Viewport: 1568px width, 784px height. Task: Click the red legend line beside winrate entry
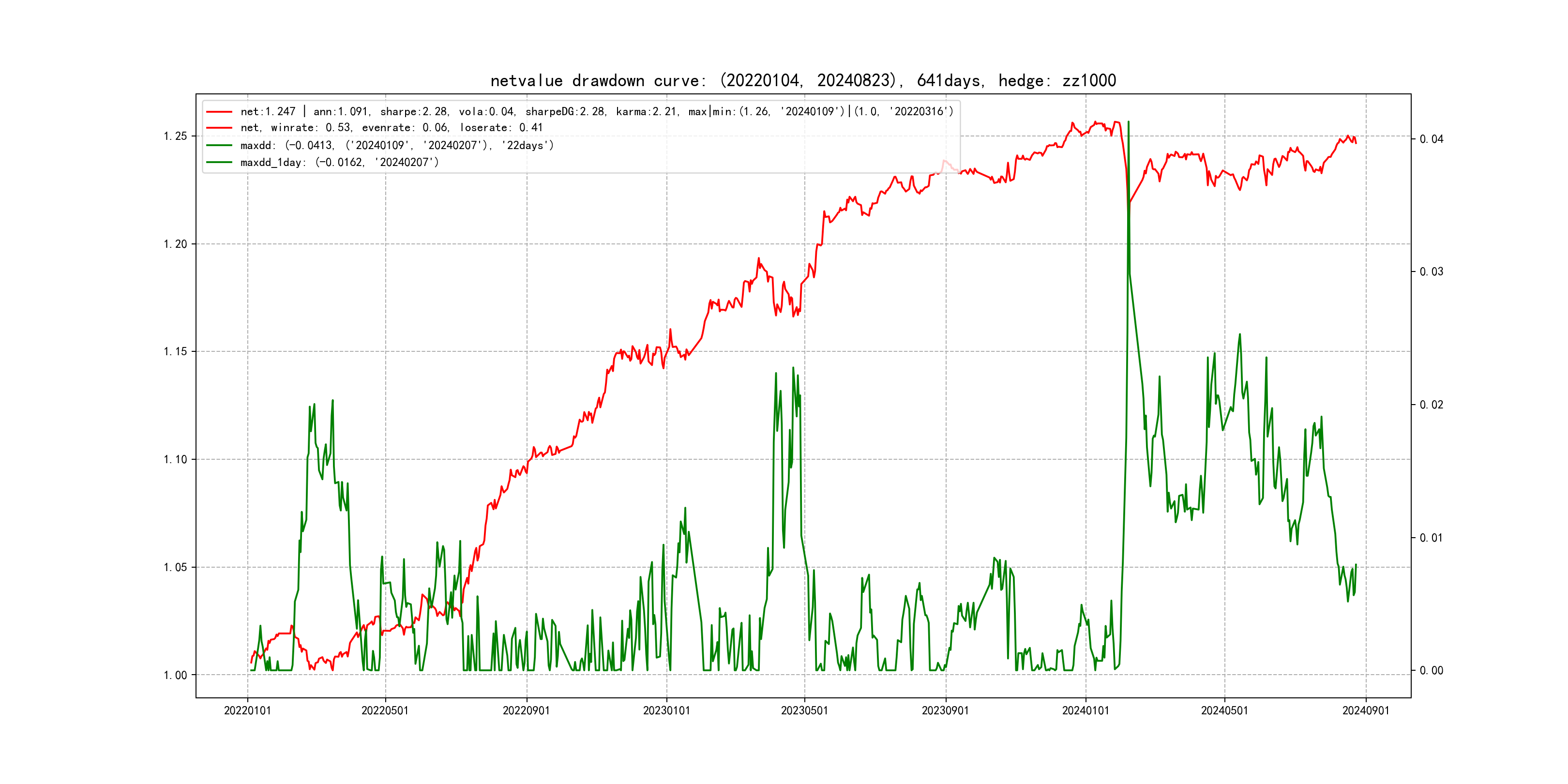click(x=219, y=128)
